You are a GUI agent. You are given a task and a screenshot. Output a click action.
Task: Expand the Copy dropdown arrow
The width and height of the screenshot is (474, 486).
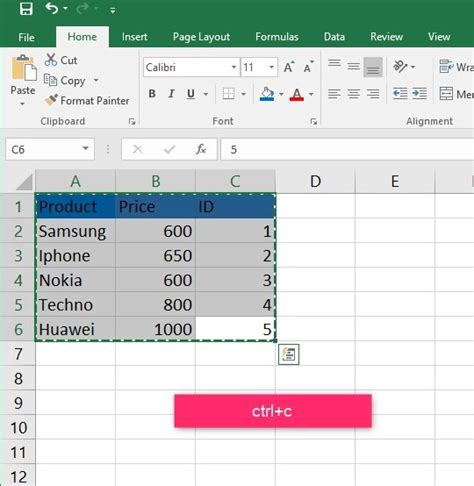96,80
